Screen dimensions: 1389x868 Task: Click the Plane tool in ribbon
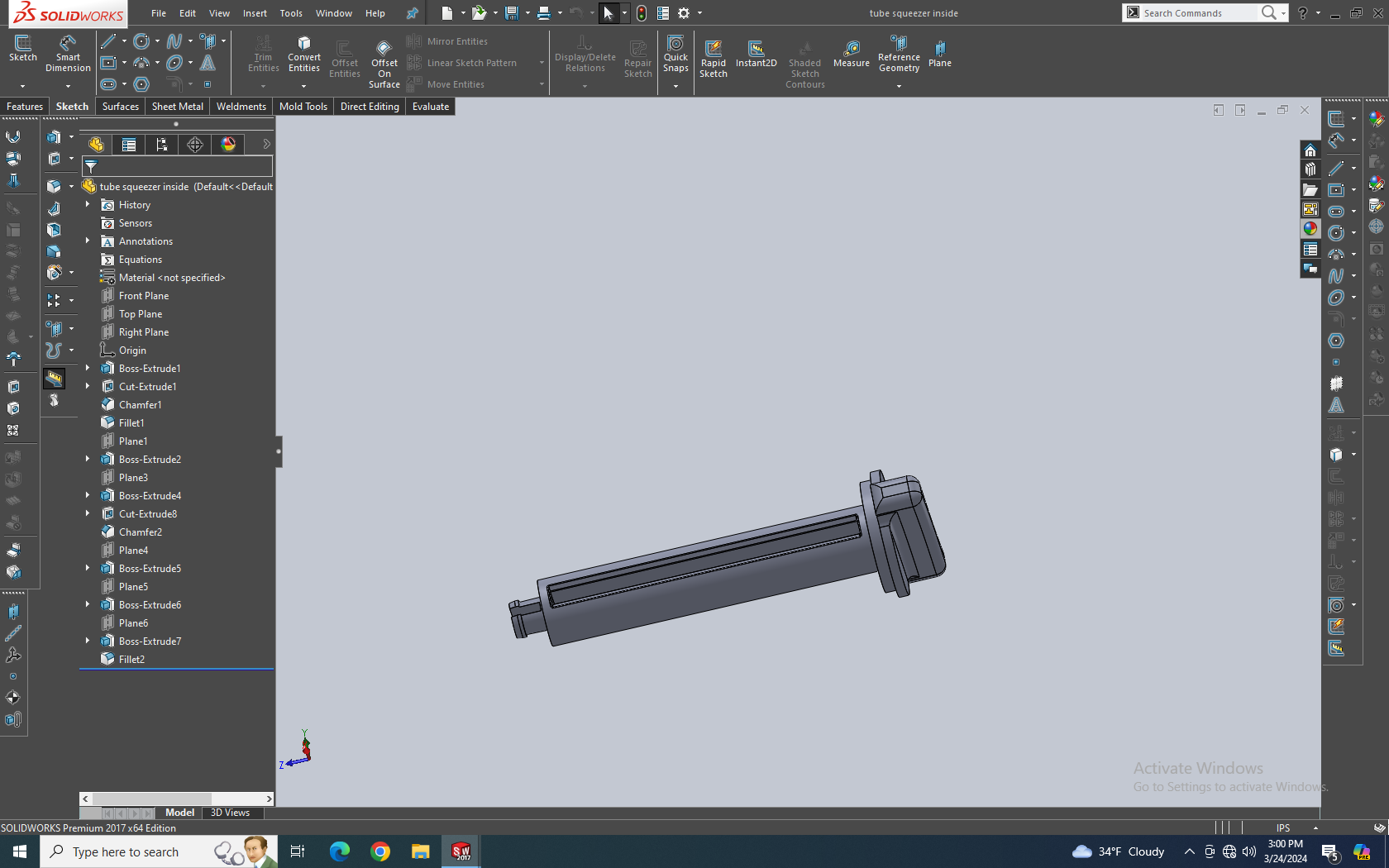click(940, 54)
